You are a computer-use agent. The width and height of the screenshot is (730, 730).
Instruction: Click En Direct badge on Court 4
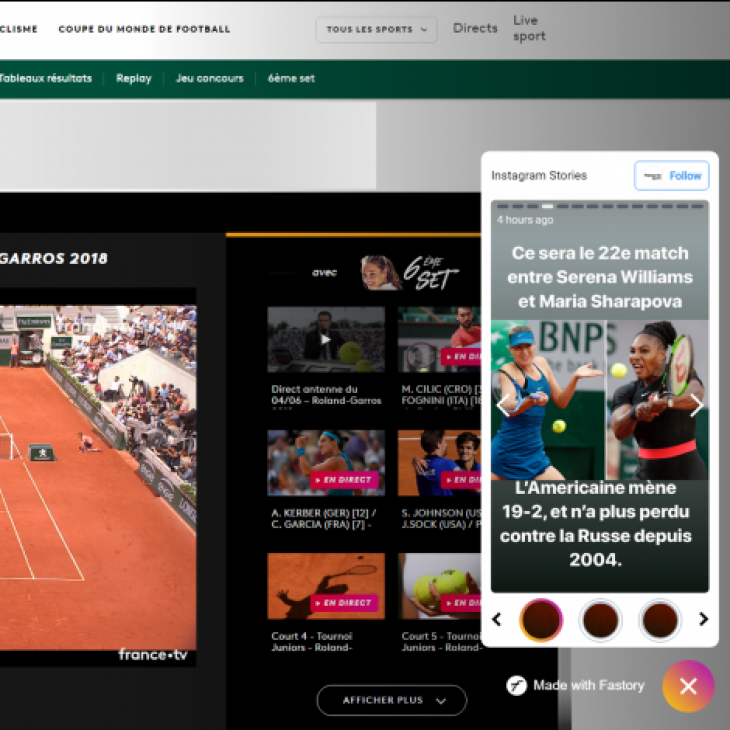tap(344, 602)
